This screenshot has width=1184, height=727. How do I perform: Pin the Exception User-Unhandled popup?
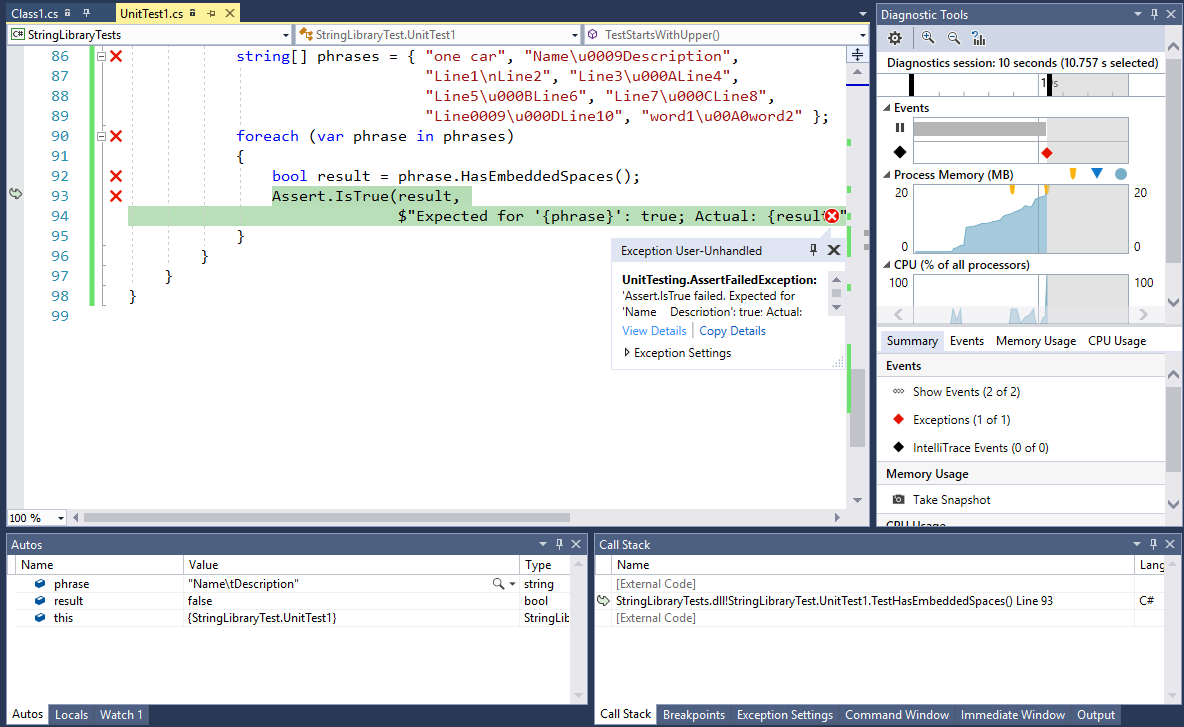click(813, 250)
